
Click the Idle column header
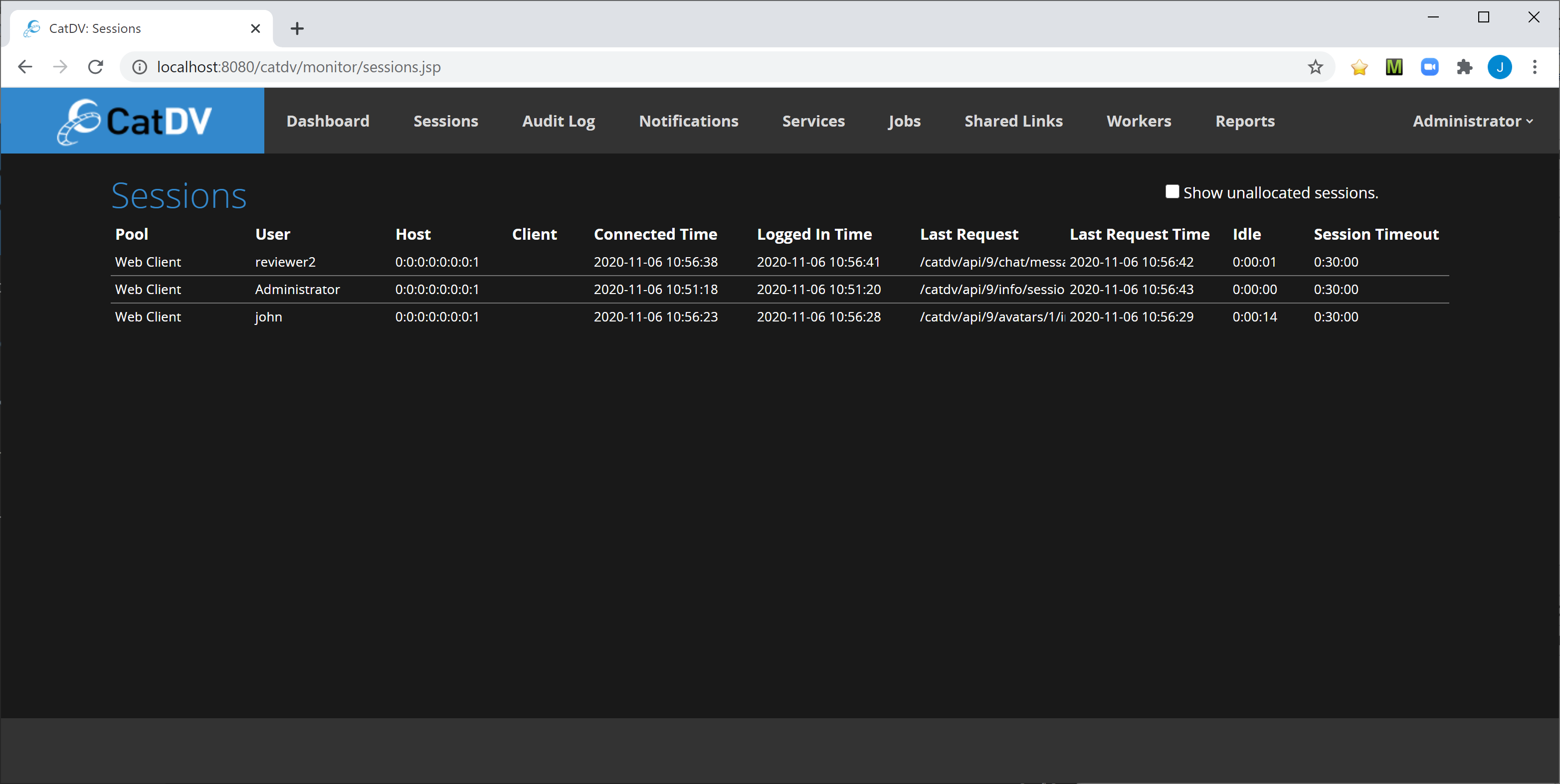(1246, 234)
